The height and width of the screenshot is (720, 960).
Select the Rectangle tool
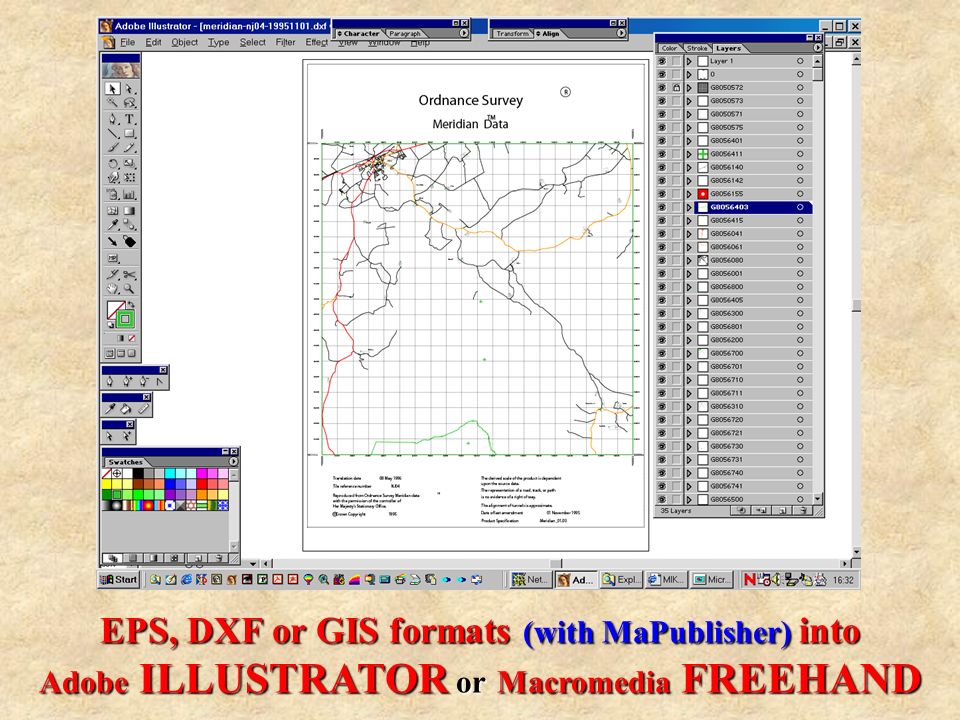tap(129, 133)
